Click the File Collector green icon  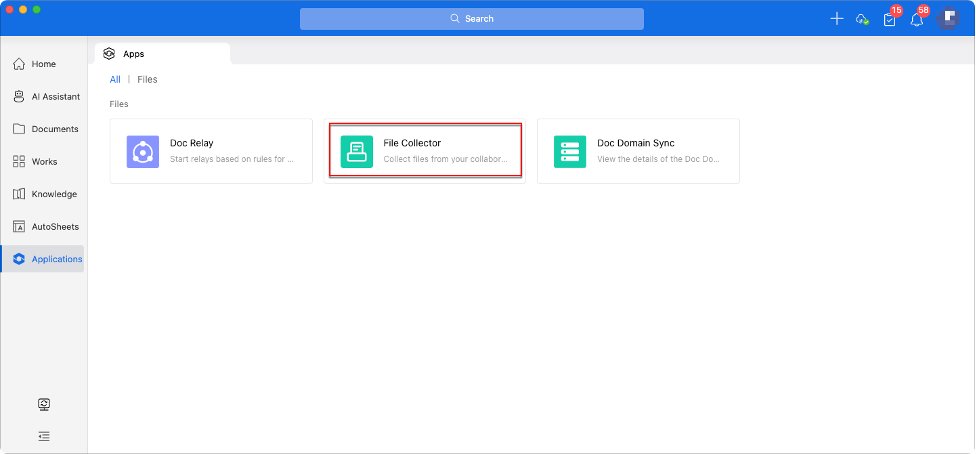coord(357,151)
